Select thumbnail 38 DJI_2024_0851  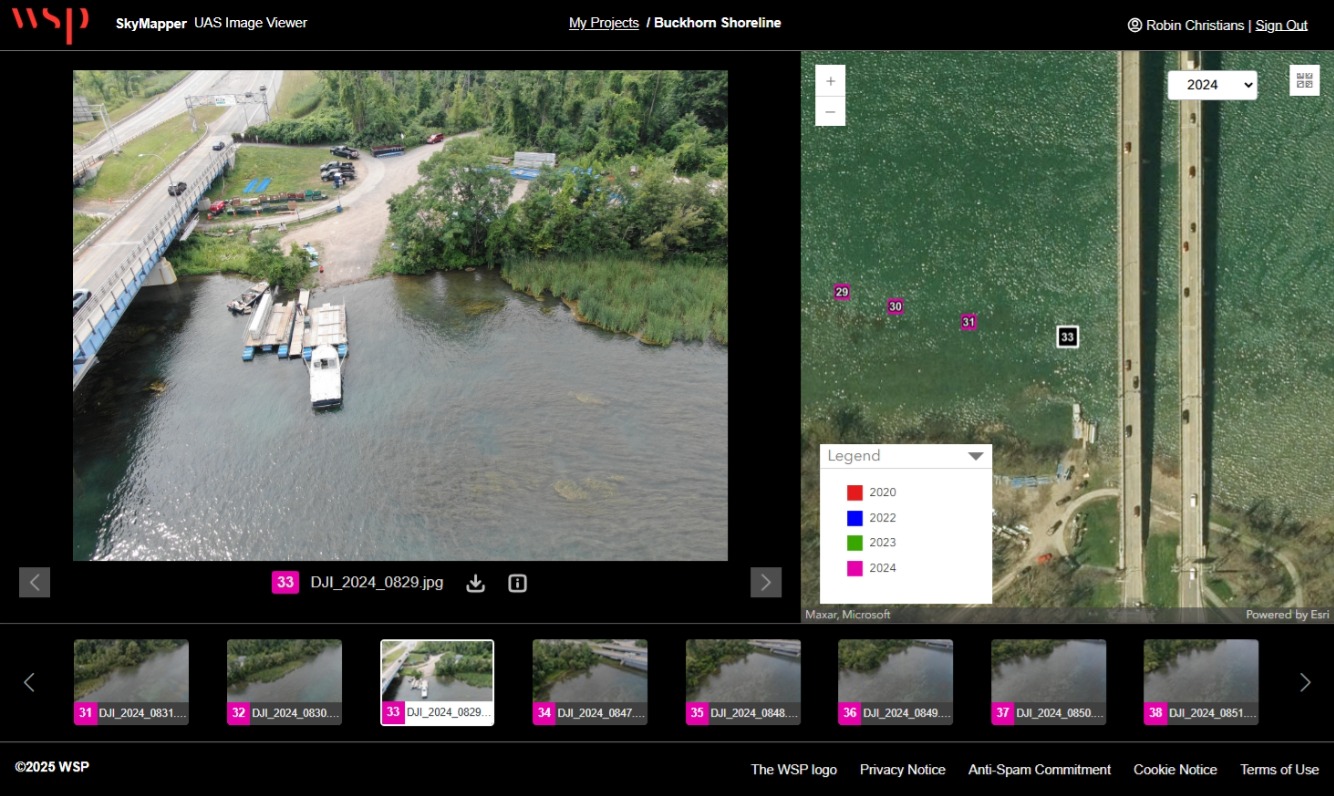coord(1201,681)
